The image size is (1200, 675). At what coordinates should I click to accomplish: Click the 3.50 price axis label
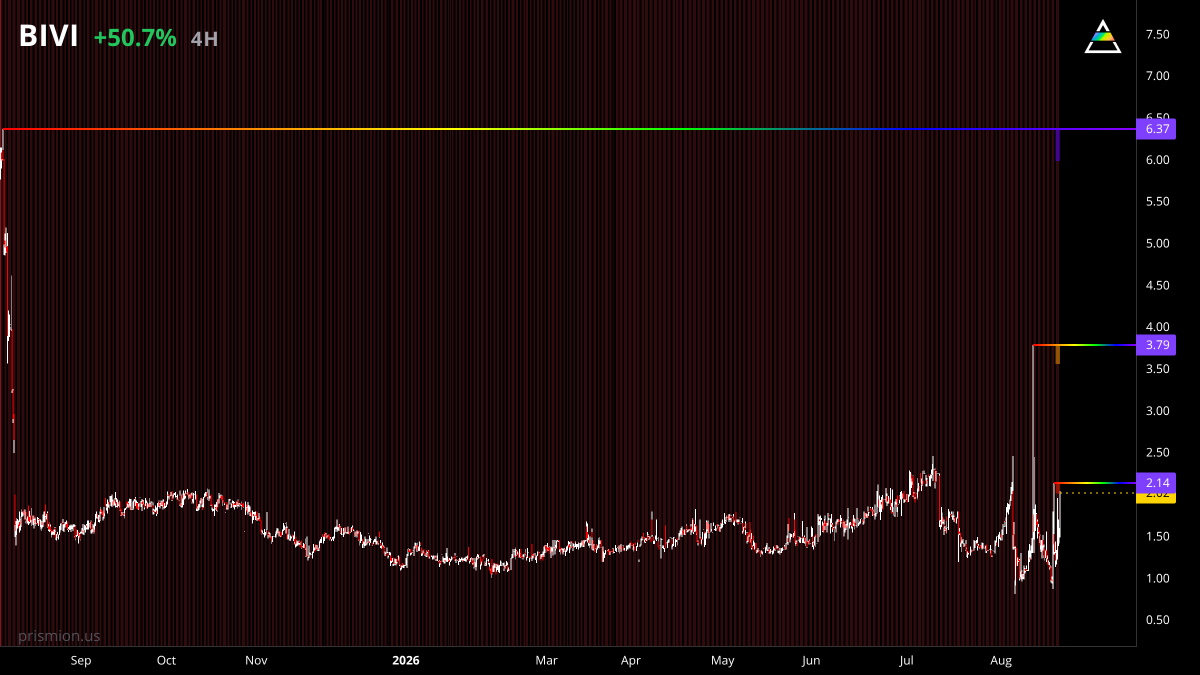(x=1157, y=369)
